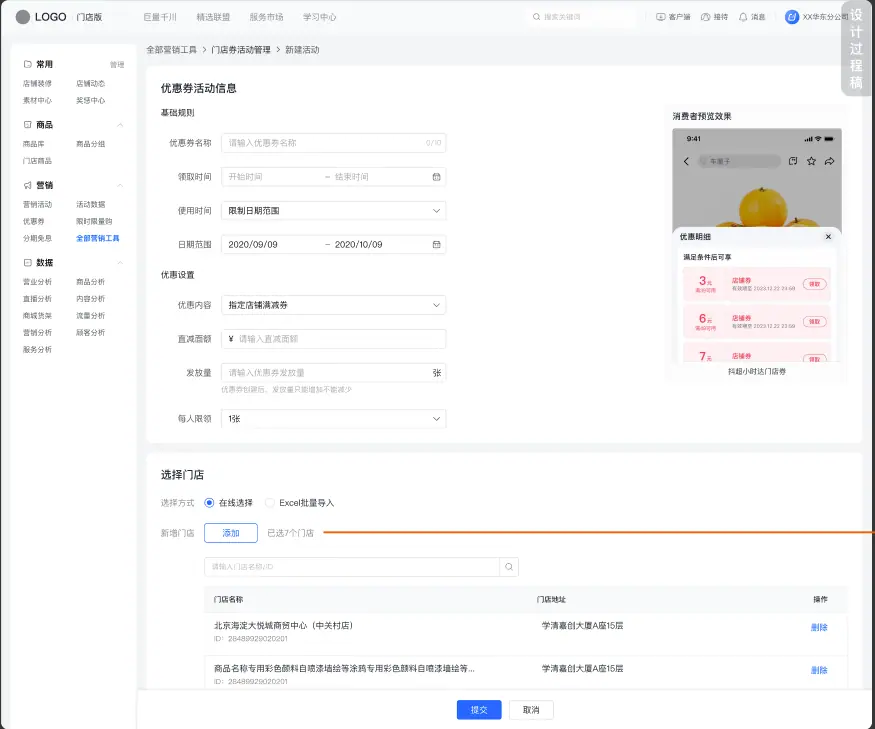Image resolution: width=875 pixels, height=729 pixels.
Task: Click the 数据 section icon
Action: point(27,262)
